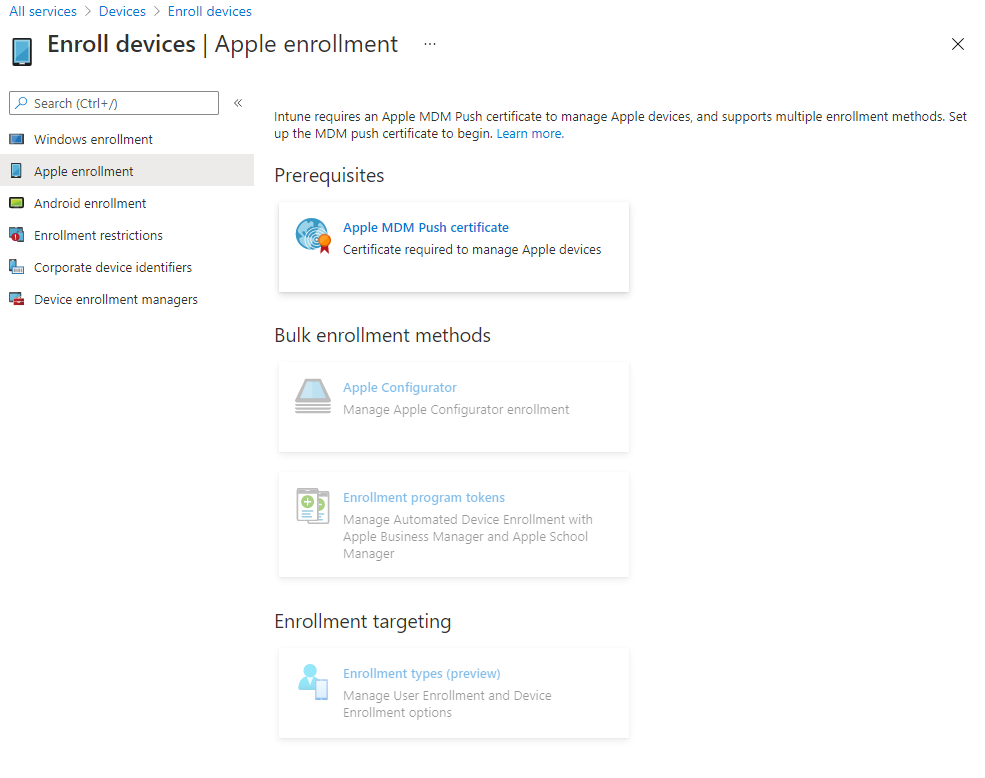Click 'Manage Apple Configurator enrollment' description
Viewport: 985px width, 778px height.
[x=456, y=410]
